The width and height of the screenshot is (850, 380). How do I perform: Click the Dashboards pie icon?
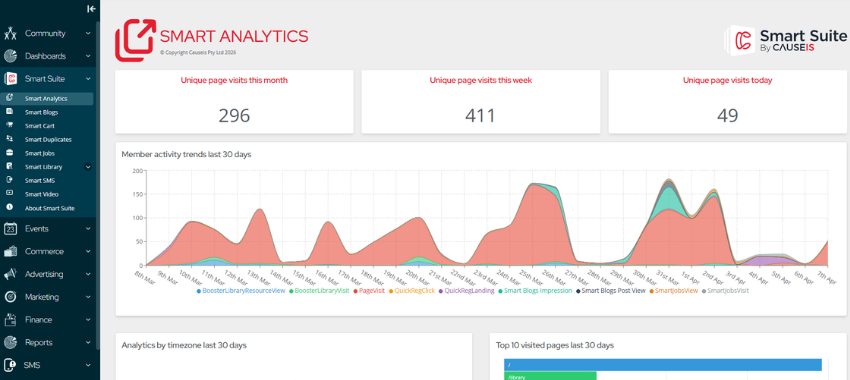(x=10, y=56)
